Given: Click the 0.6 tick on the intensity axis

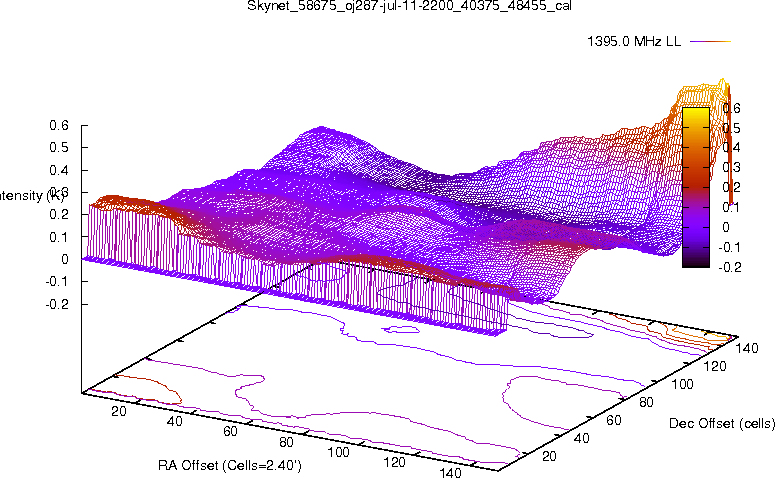Looking at the screenshot, I should (x=59, y=125).
